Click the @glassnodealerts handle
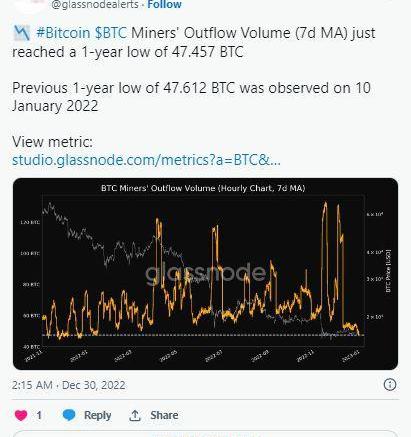The image size is (411, 437). pos(95,4)
